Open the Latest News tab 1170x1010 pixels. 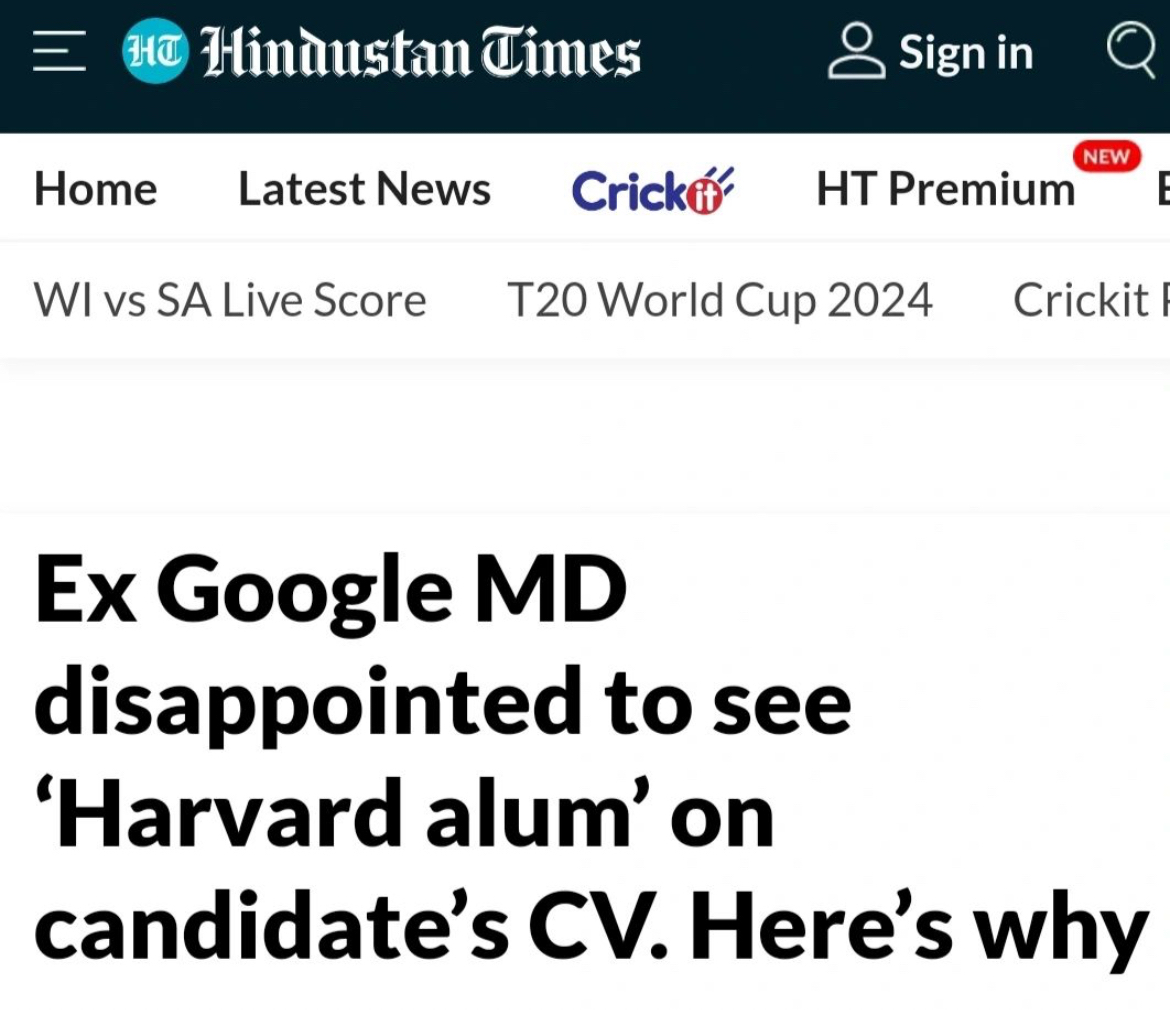(x=364, y=189)
